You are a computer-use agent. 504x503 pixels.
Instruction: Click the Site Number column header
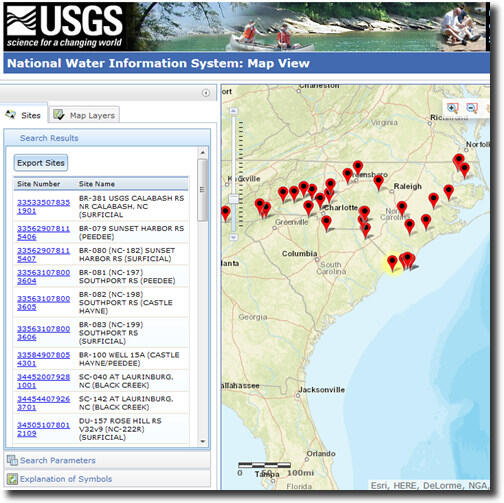point(39,184)
